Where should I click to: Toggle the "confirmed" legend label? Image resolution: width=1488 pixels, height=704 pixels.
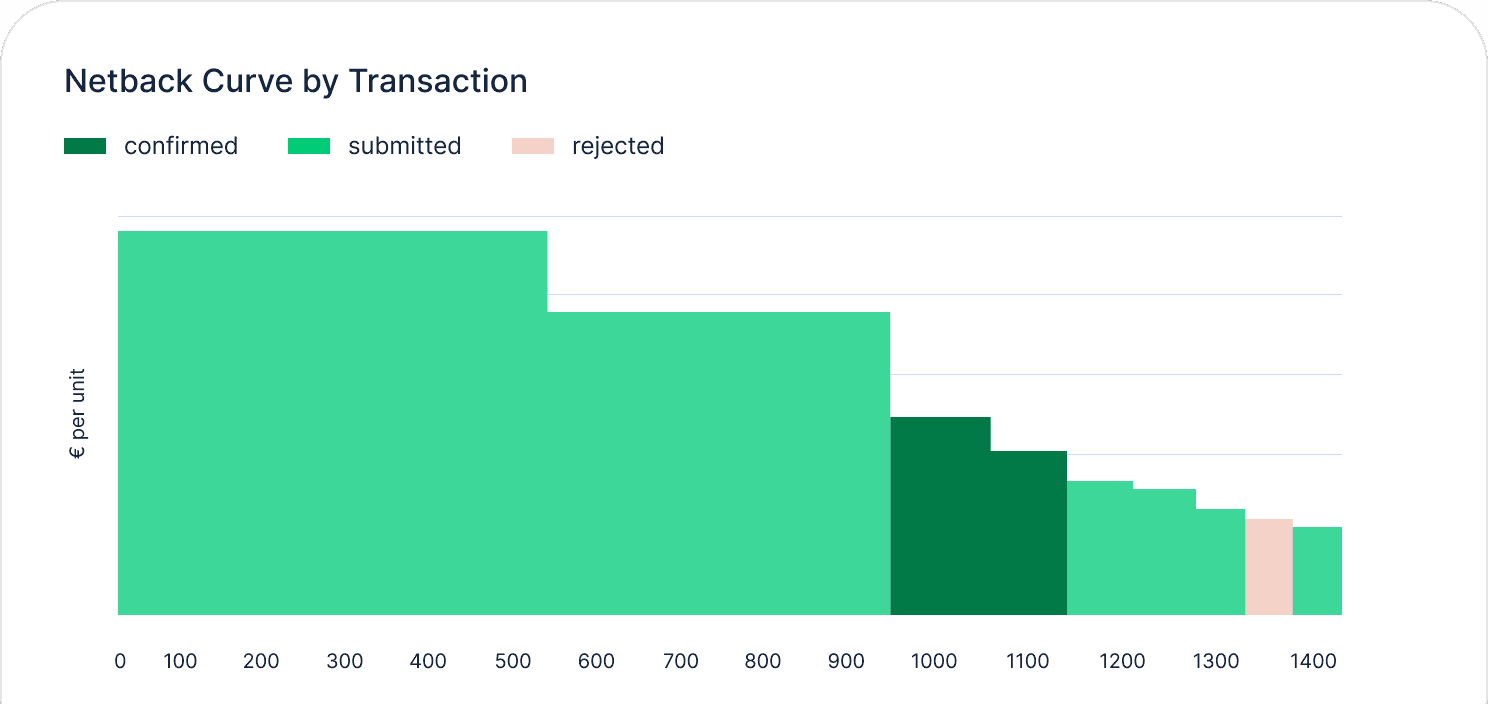181,146
